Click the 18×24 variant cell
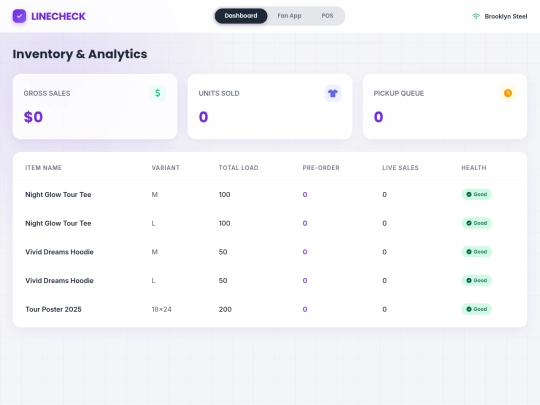The width and height of the screenshot is (540, 405). pos(162,309)
